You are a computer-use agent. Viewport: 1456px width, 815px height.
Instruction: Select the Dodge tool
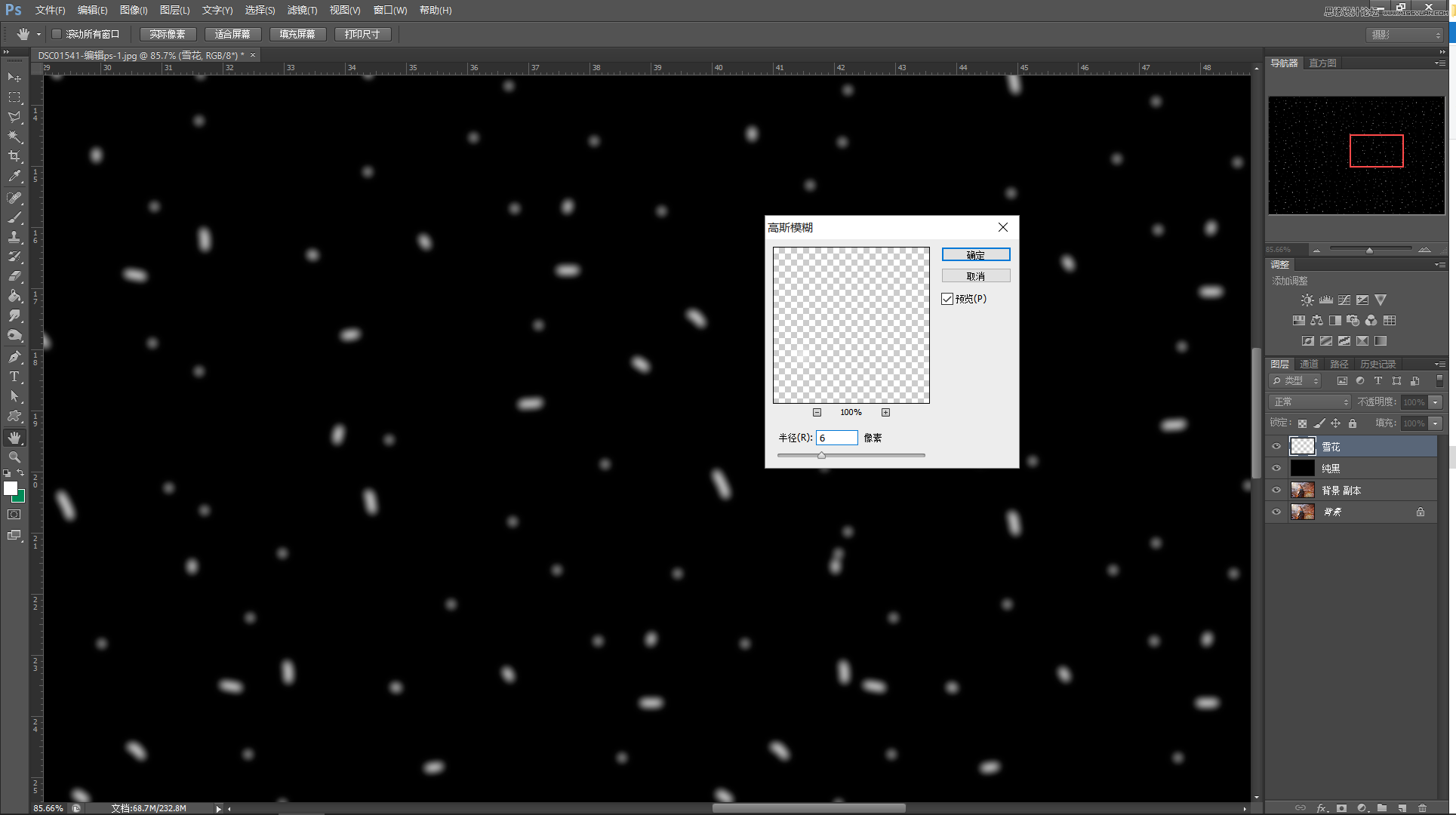[x=14, y=335]
